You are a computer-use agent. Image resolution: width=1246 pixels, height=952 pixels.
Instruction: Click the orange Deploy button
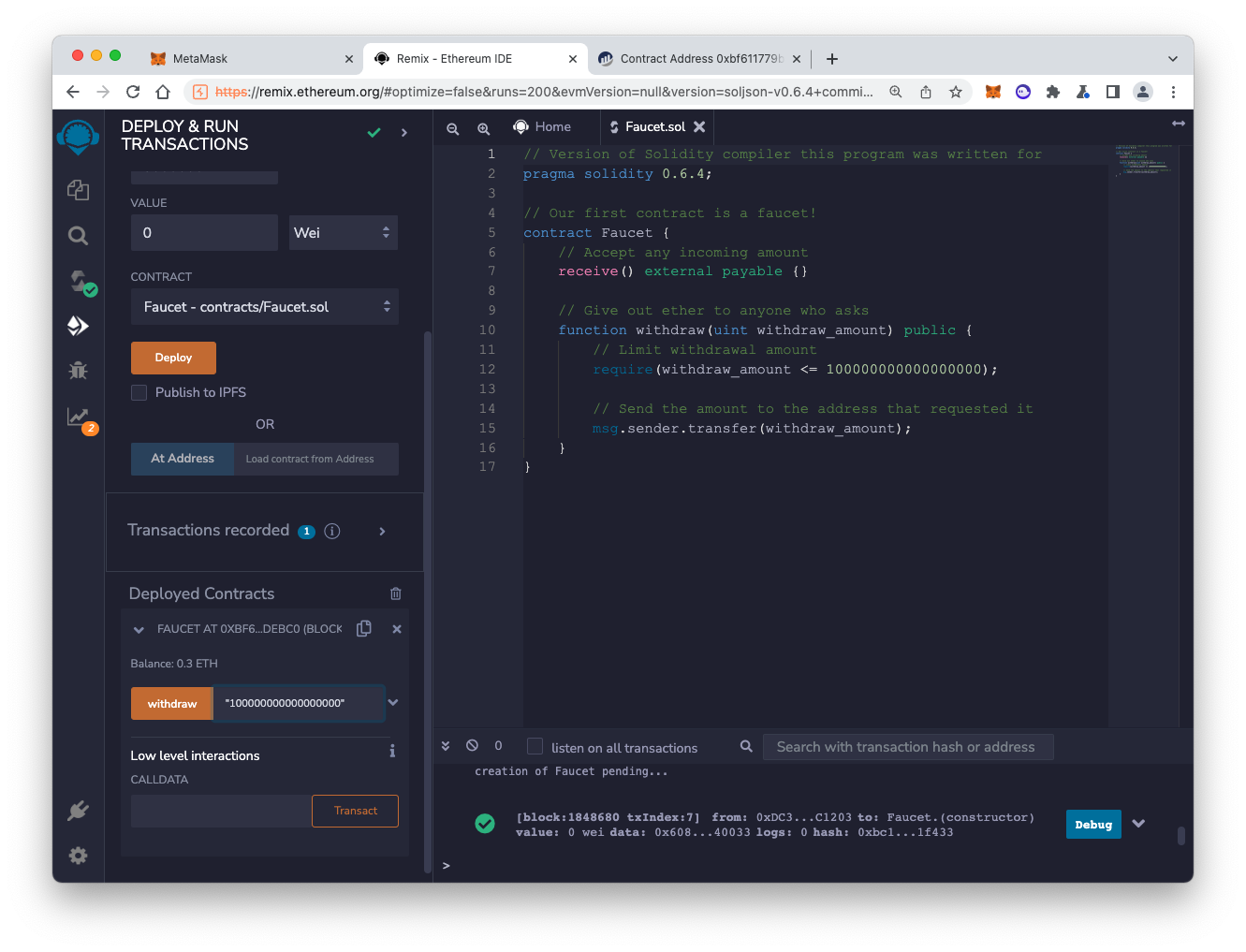[173, 358]
